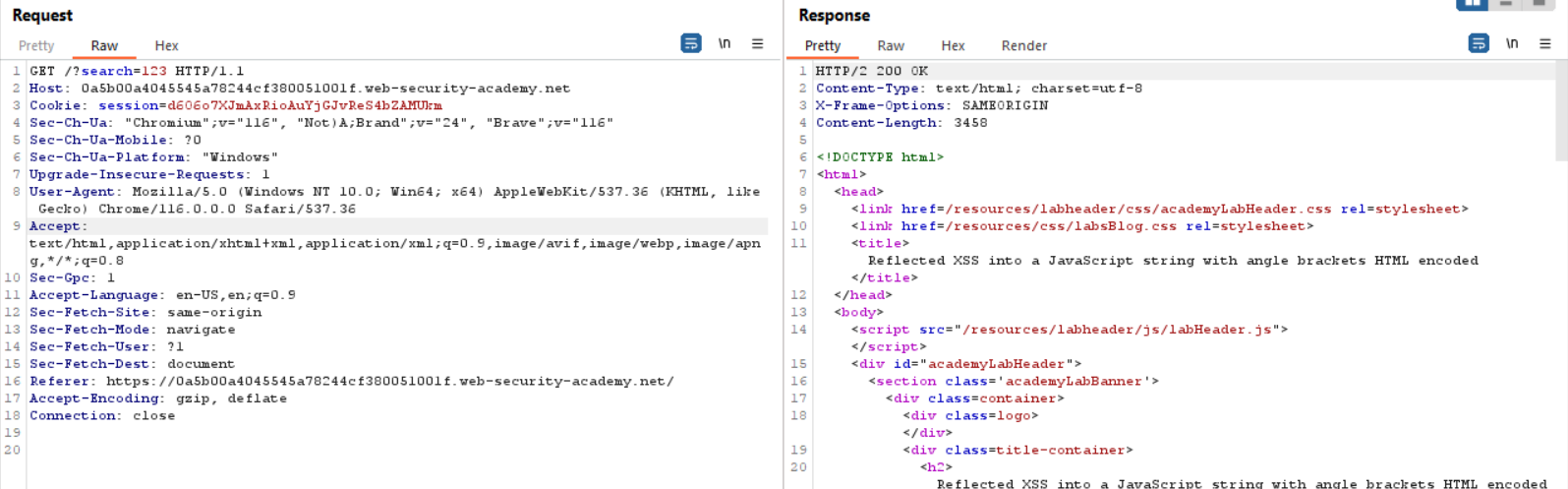This screenshot has width=1568, height=489.
Task: Click the Response pane vertical scrollbar
Action: pos(1561,108)
